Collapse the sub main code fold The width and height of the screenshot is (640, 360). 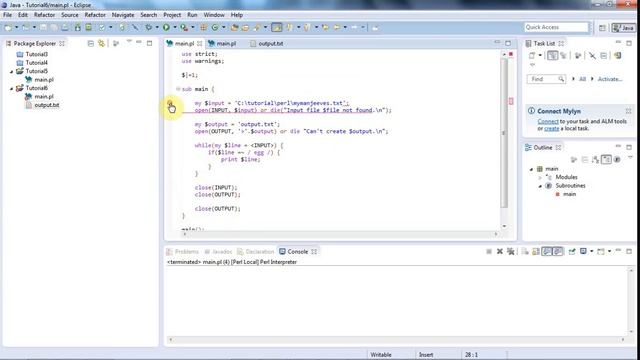(x=178, y=89)
